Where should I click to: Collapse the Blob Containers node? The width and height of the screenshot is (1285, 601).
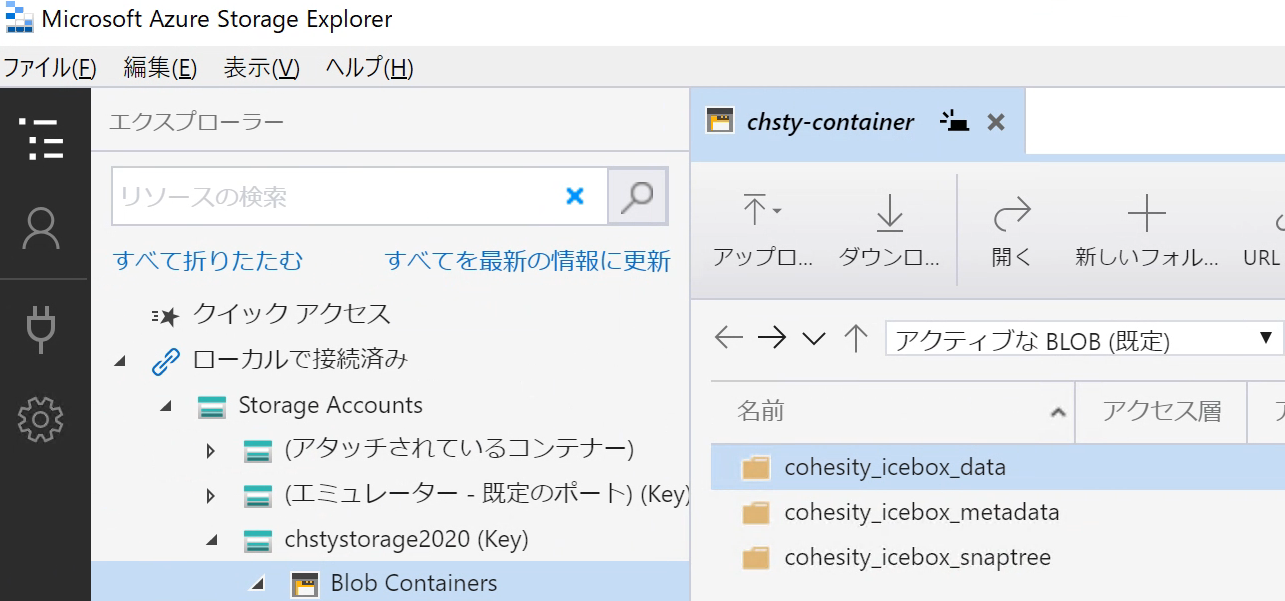coord(258,584)
